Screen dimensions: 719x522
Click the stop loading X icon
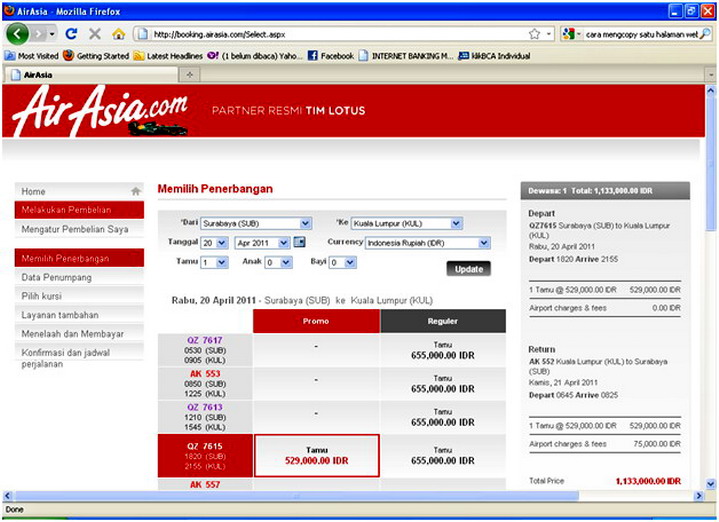coord(95,34)
